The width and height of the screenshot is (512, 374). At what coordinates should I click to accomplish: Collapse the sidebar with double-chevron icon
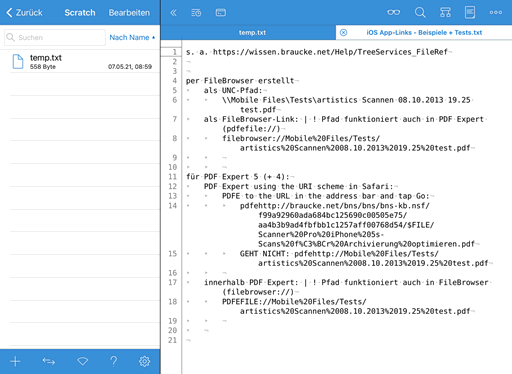[x=173, y=13]
